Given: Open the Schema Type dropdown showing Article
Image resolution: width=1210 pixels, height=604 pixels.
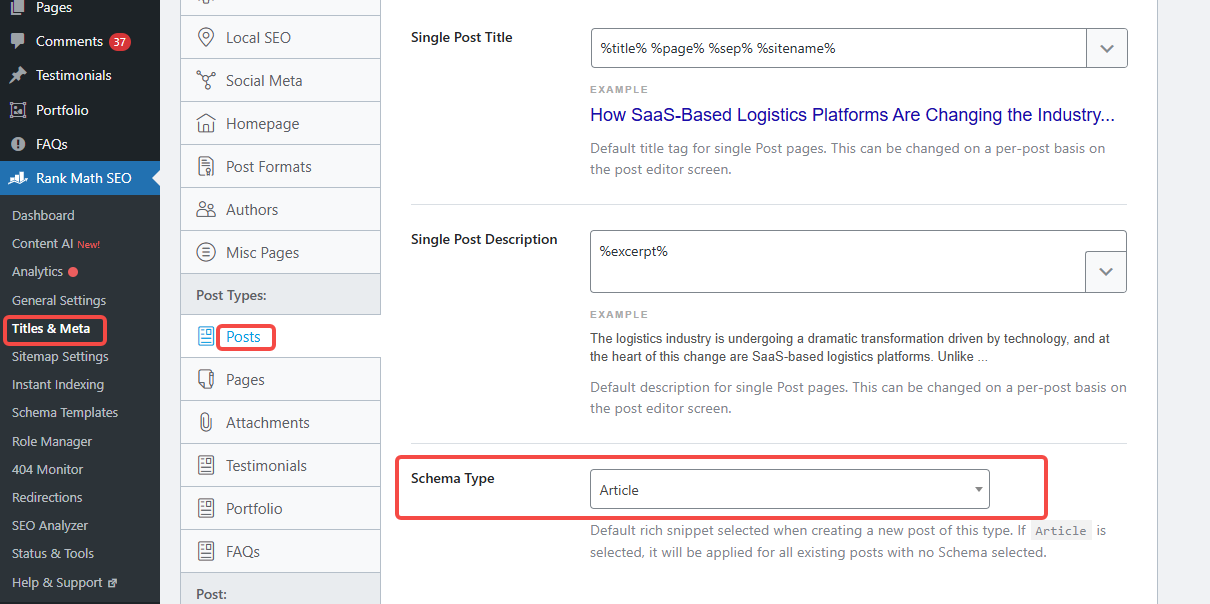Looking at the screenshot, I should point(789,489).
